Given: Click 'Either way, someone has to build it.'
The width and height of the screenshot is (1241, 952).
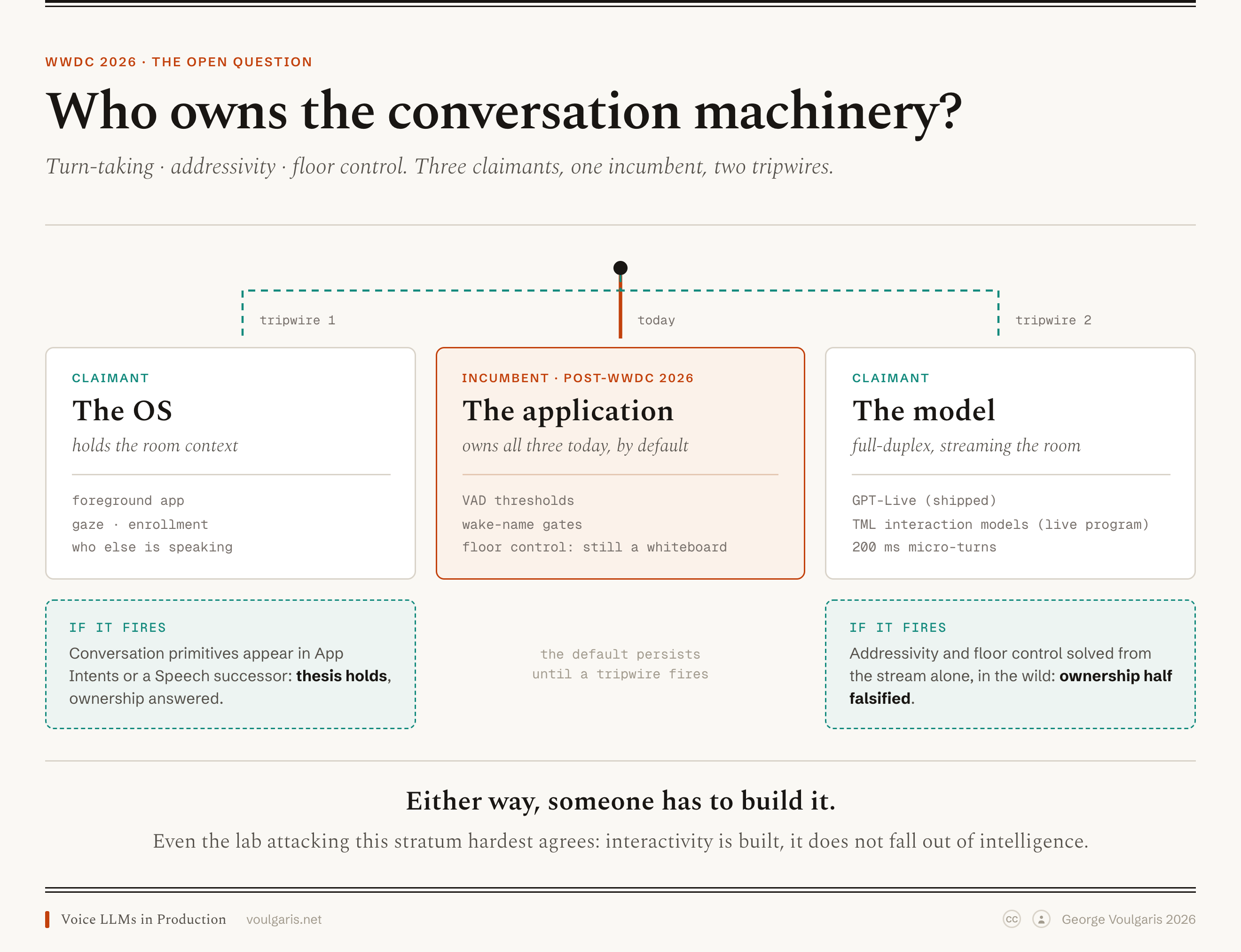Looking at the screenshot, I should pos(620,801).
